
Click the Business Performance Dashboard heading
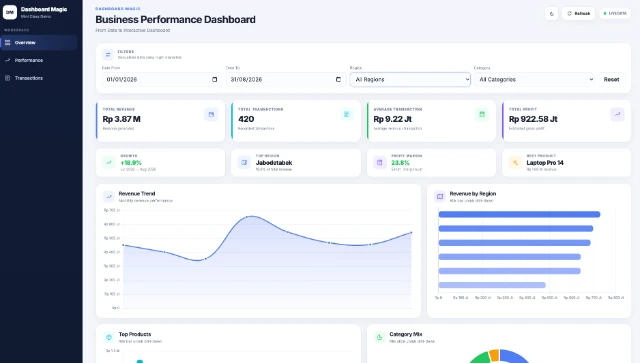pos(176,19)
